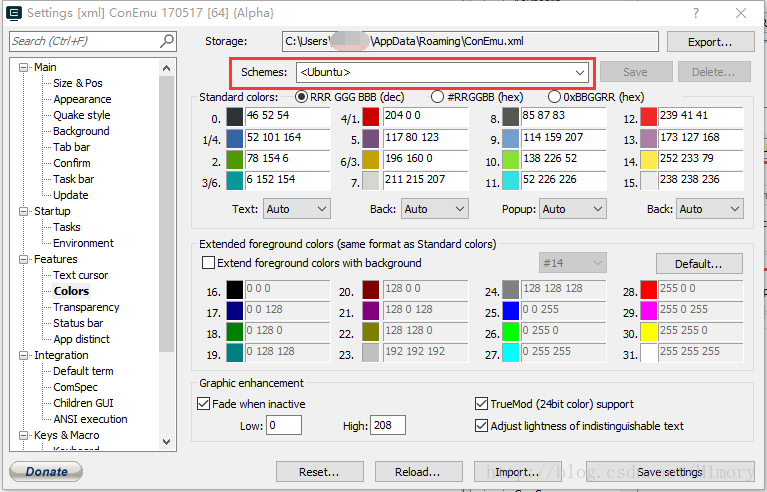Collapse the Features tree node
This screenshot has height=492, width=767.
pyautogui.click(x=25, y=259)
